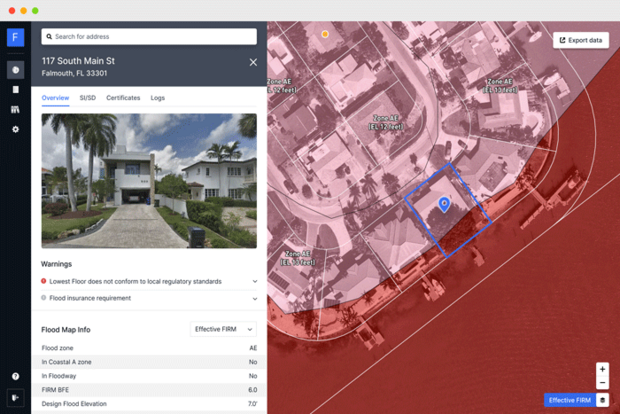The height and width of the screenshot is (414, 620).
Task: Click the blue F logo icon
Action: click(x=15, y=38)
